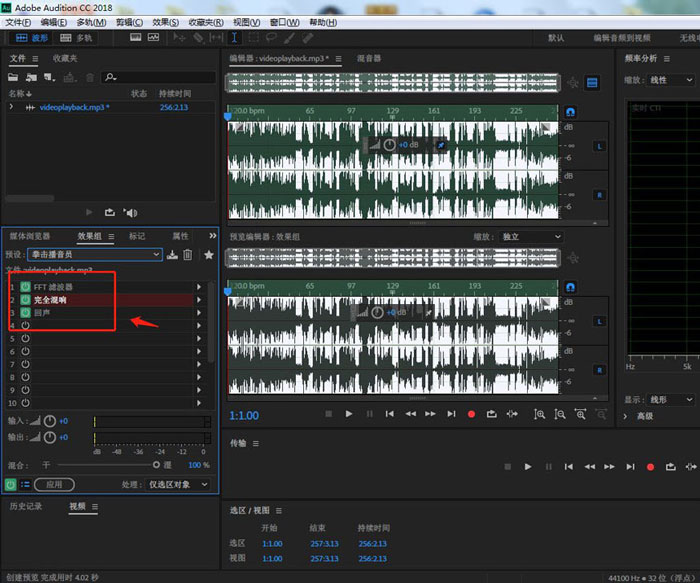The height and width of the screenshot is (583, 700).
Task: Open the 效果(S) menu
Action: coord(166,22)
